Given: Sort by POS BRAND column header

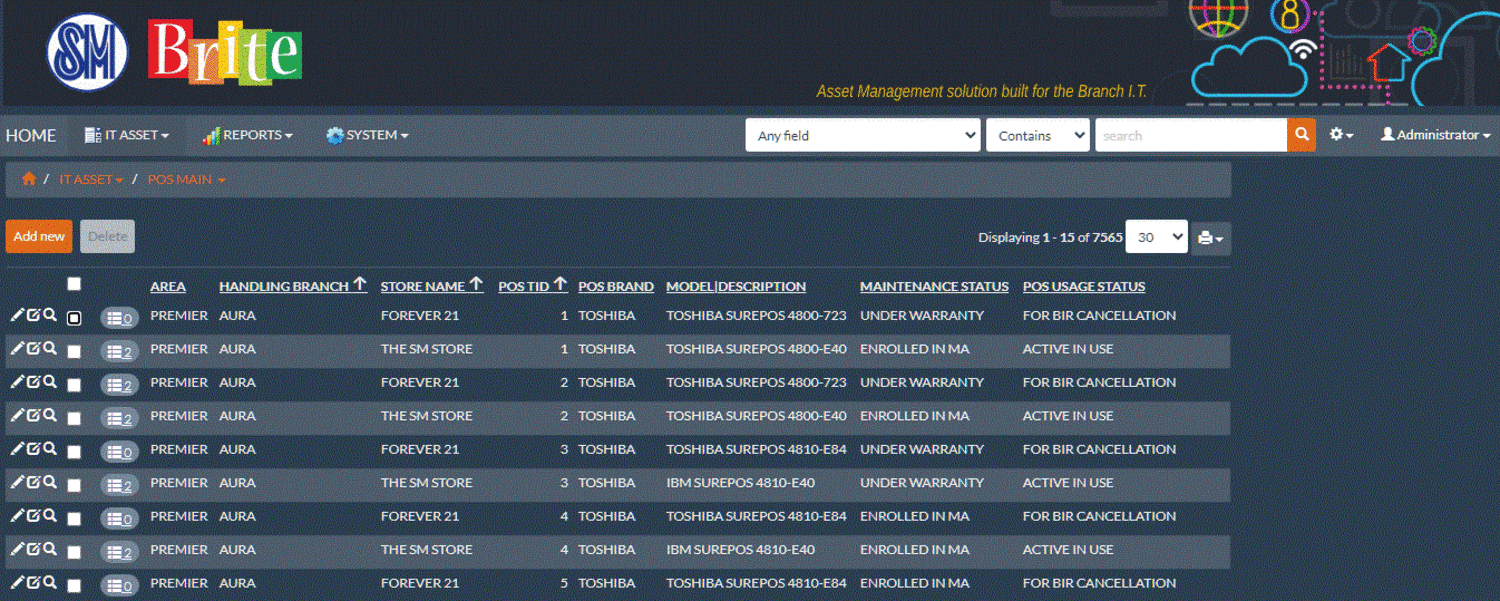Looking at the screenshot, I should pyautogui.click(x=616, y=287).
